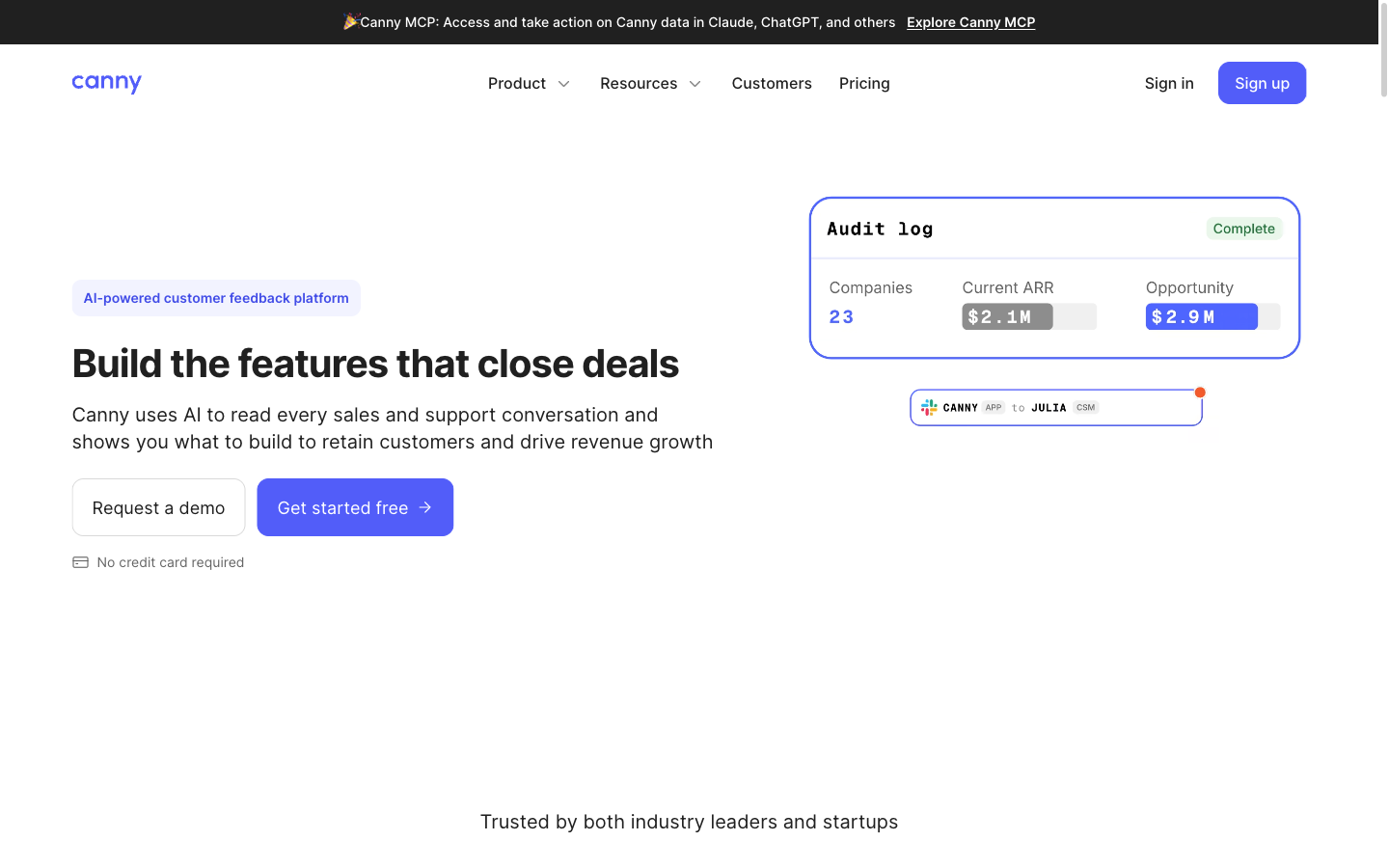Click the party popper icon in the banner

(351, 21)
